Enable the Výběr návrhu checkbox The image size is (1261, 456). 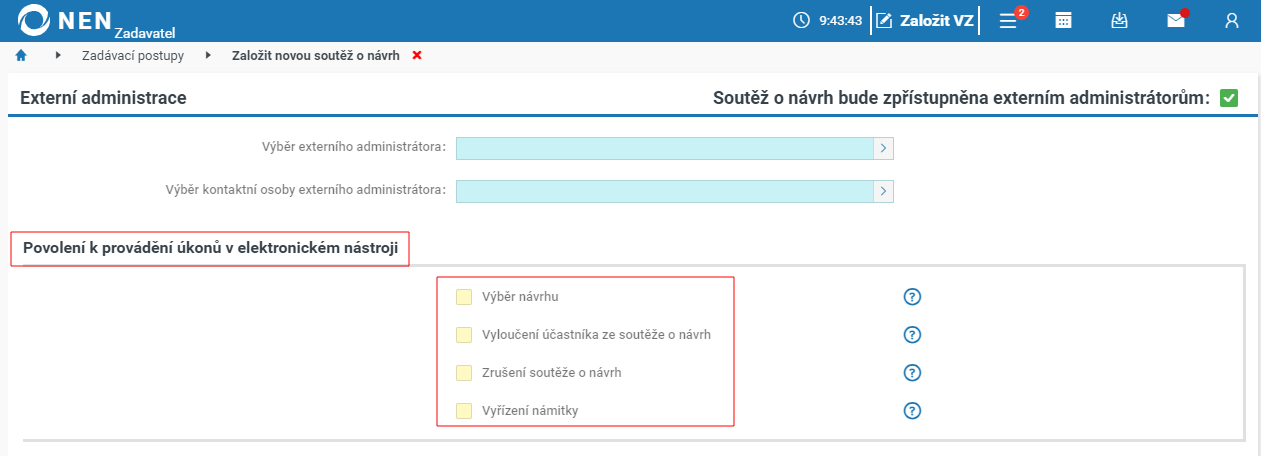464,297
